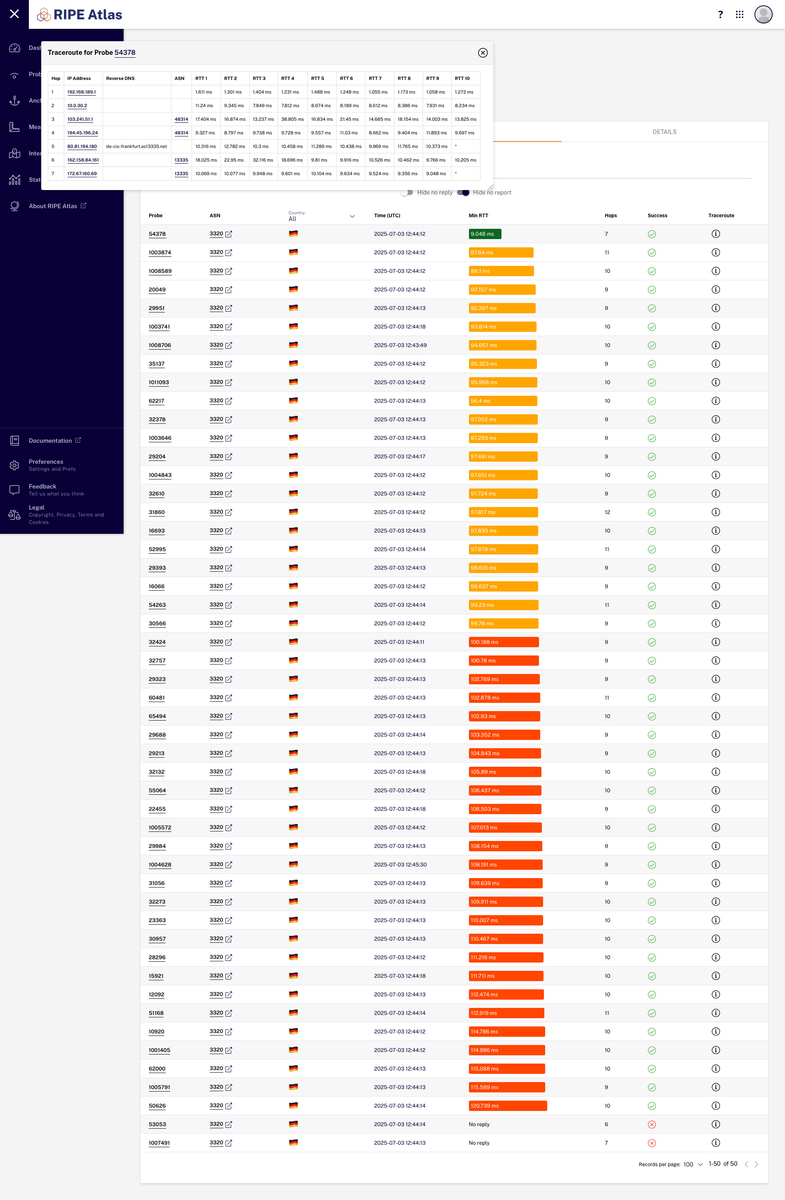Click the user profile avatar
The height and width of the screenshot is (1200, 785).
[x=763, y=14]
